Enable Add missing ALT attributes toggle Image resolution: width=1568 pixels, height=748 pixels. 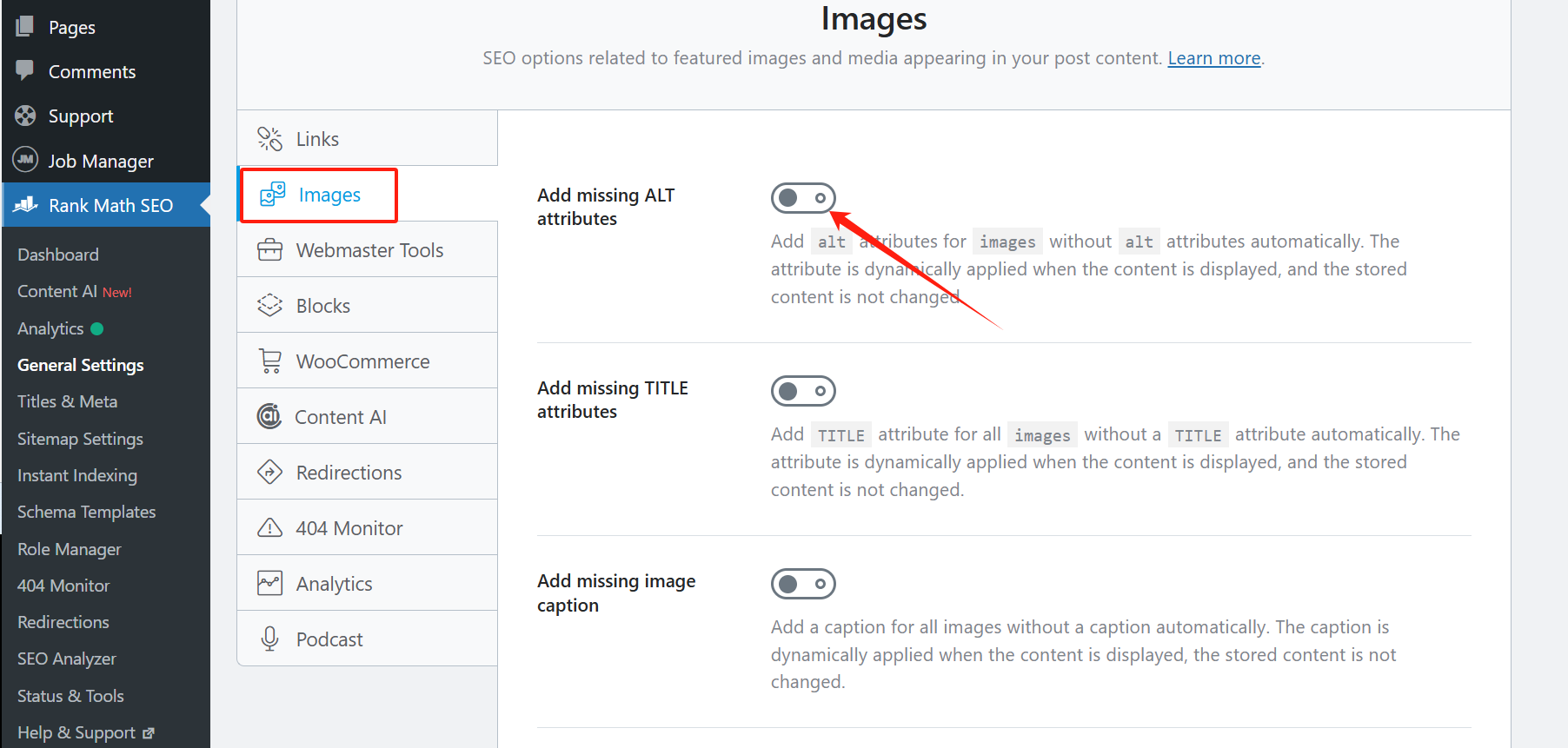(803, 198)
